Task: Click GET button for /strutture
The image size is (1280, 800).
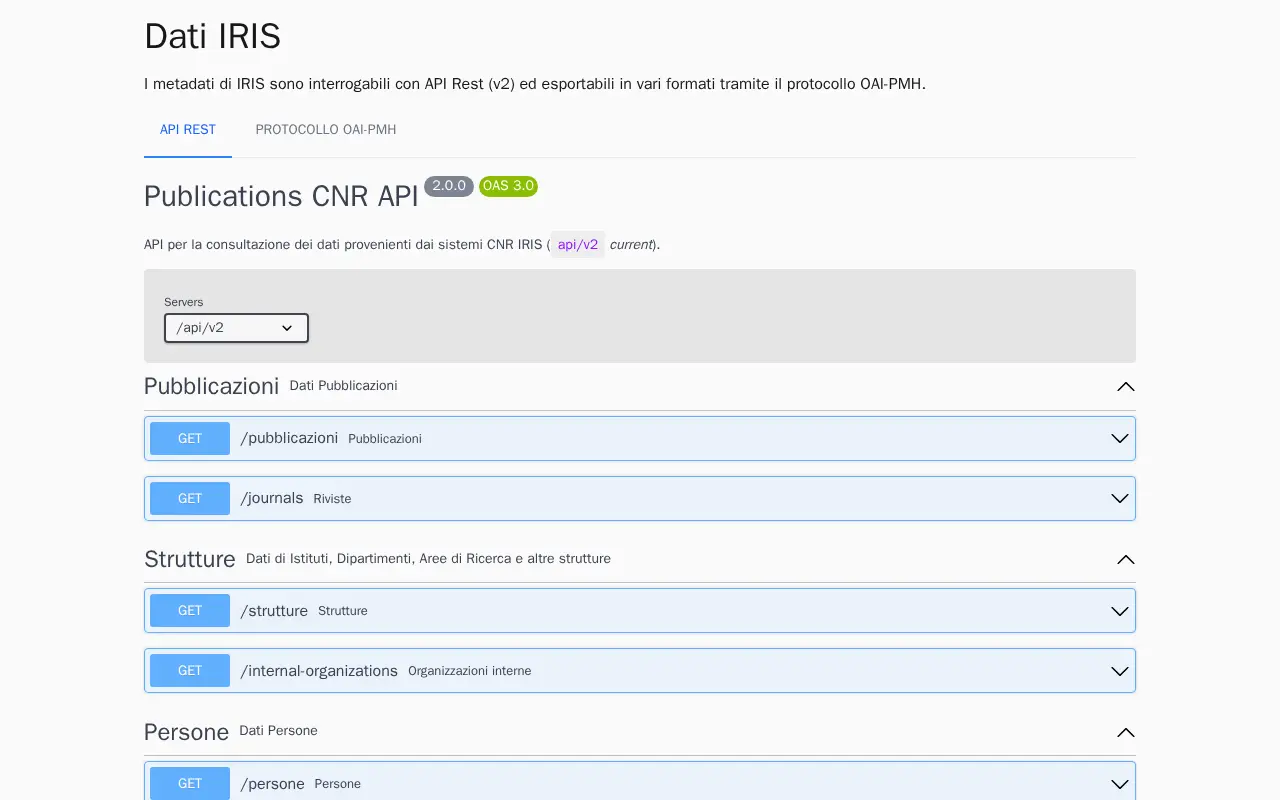Action: [190, 611]
